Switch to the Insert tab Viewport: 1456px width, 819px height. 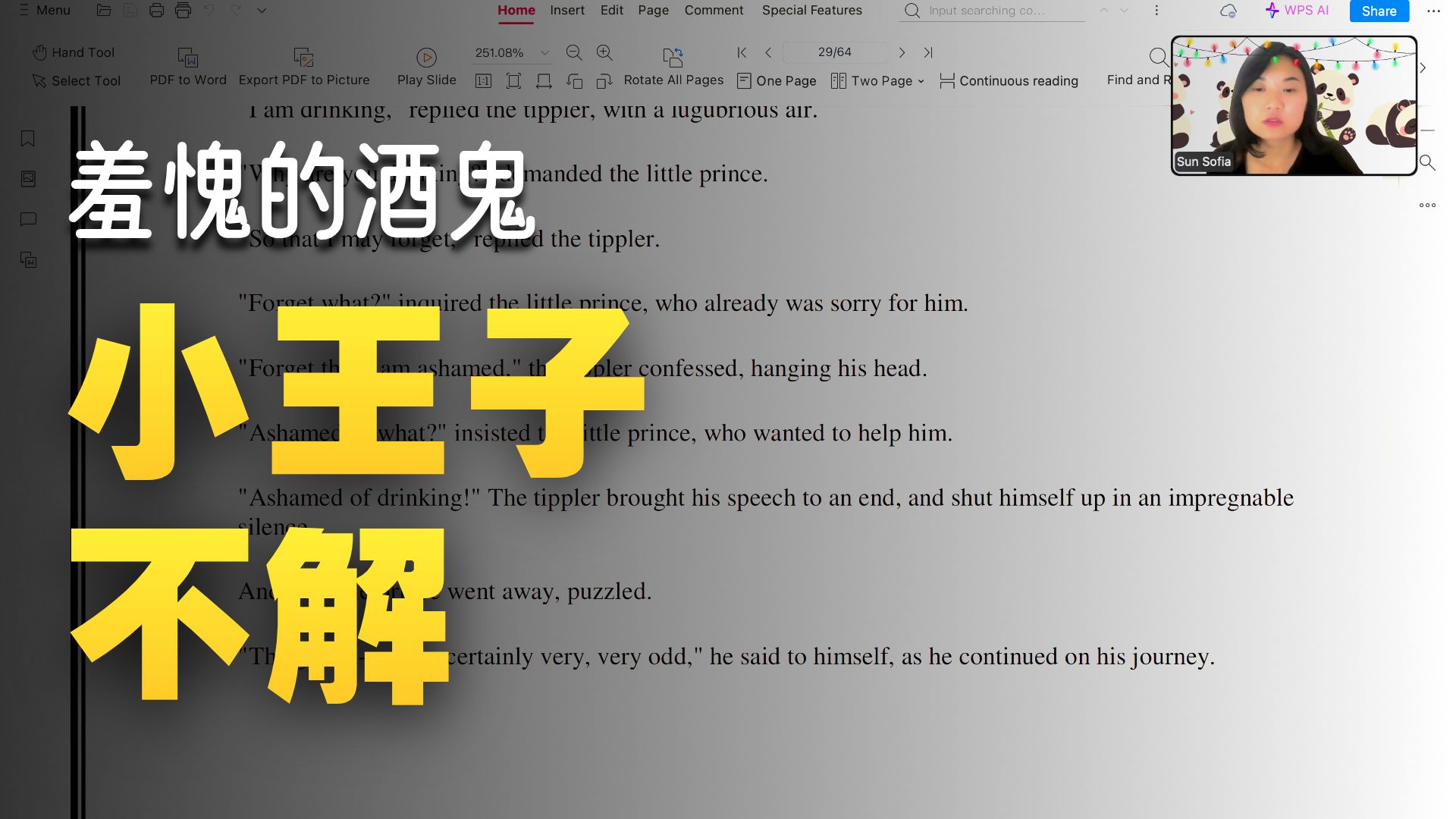click(567, 11)
